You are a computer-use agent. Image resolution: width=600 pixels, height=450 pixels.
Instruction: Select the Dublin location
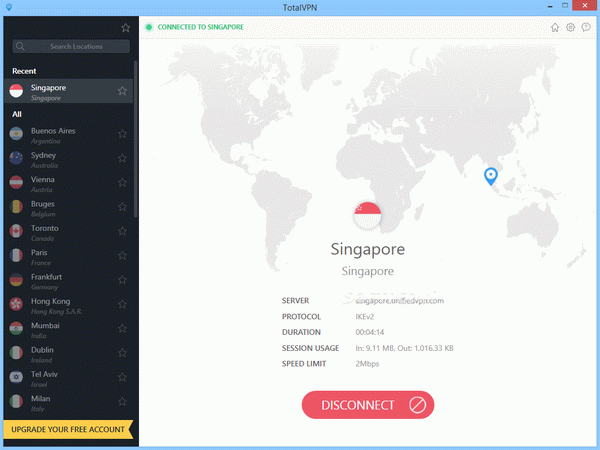(68, 353)
